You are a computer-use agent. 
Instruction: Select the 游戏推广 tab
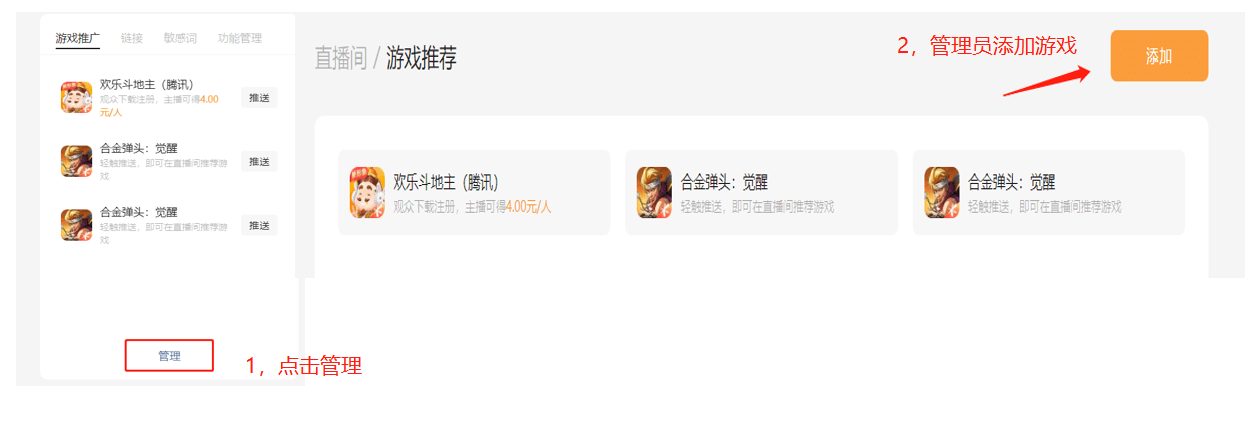78,38
